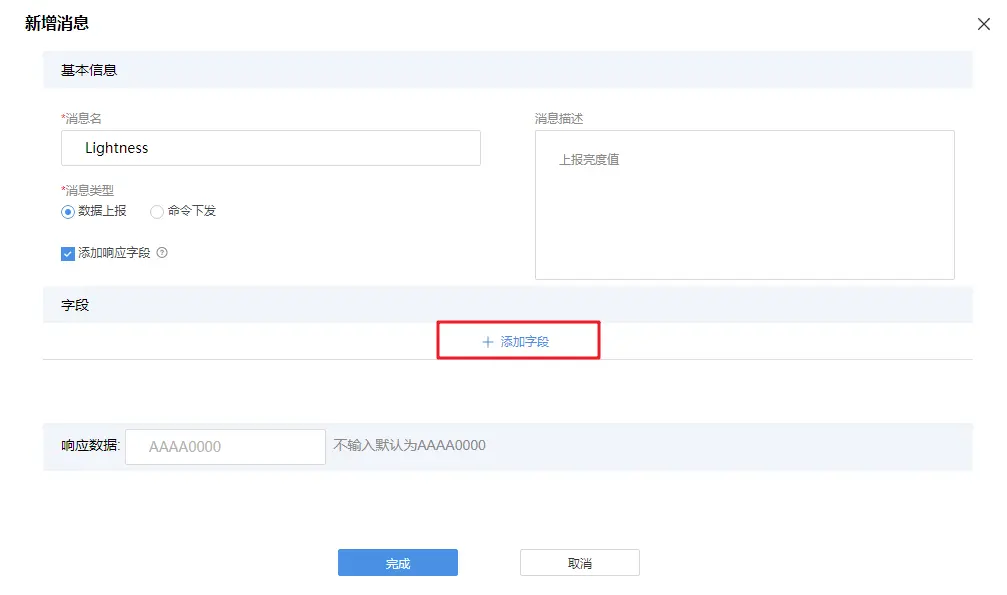Click the 新增消息 dialog title

point(57,23)
